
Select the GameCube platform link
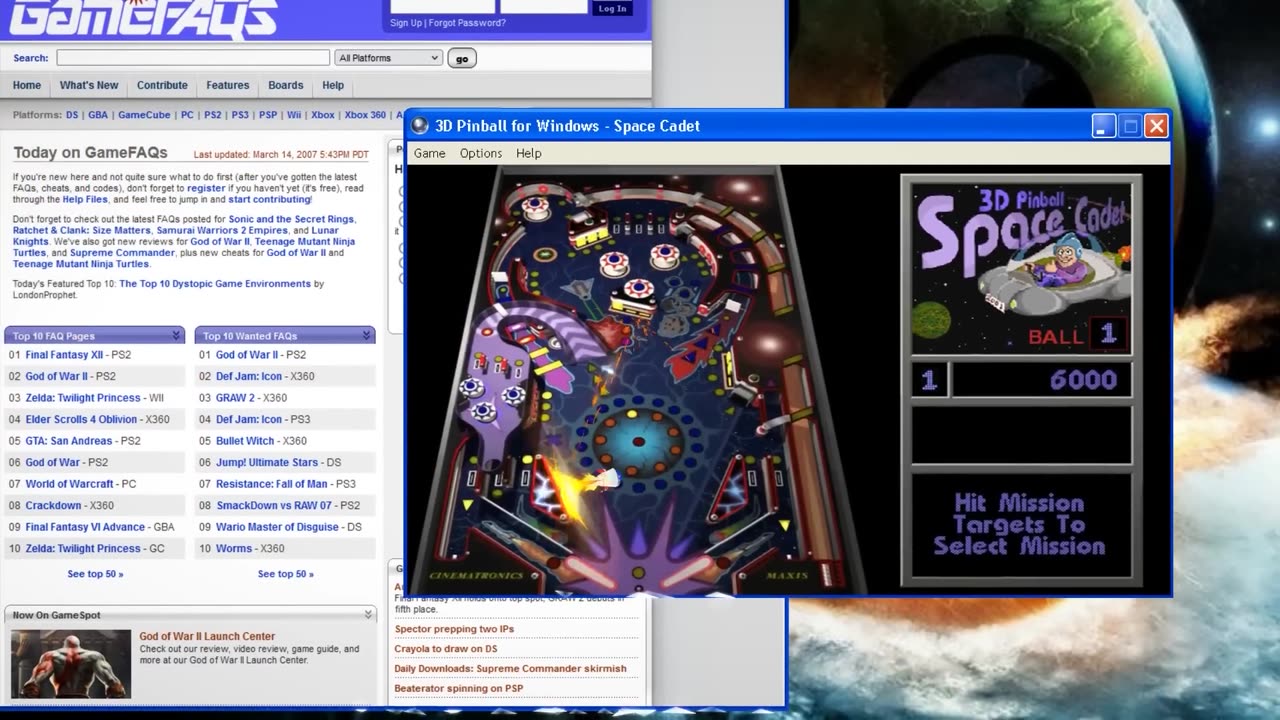point(144,115)
